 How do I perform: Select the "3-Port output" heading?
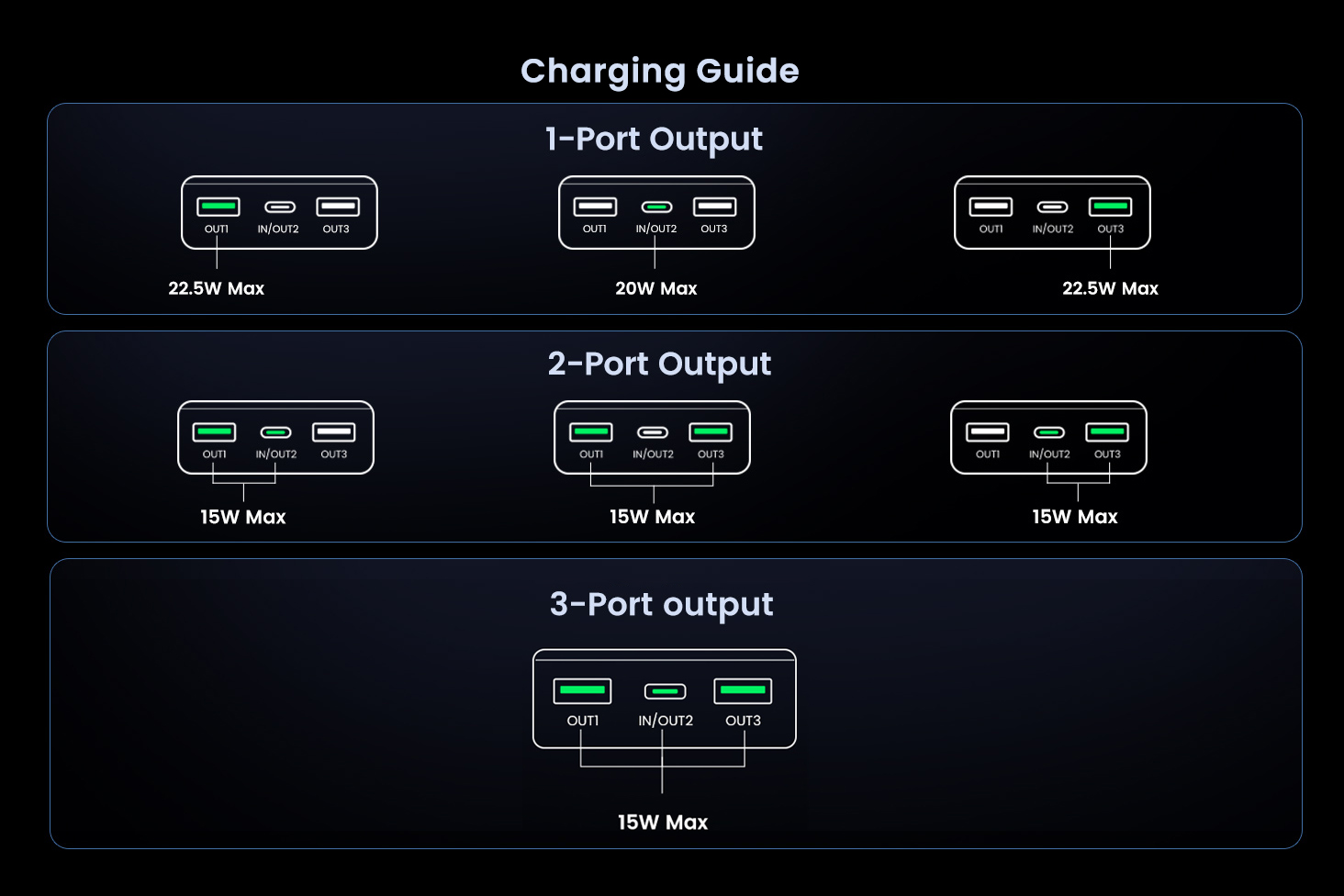[x=661, y=605]
